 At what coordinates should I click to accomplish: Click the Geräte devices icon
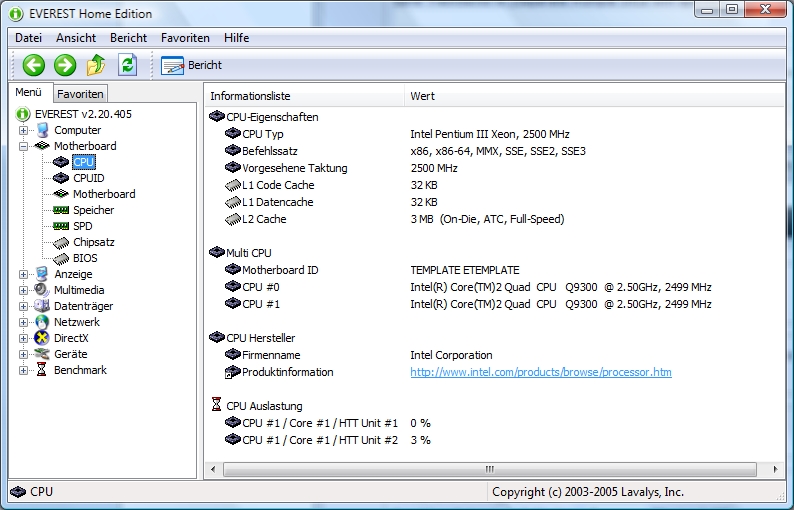[42, 354]
